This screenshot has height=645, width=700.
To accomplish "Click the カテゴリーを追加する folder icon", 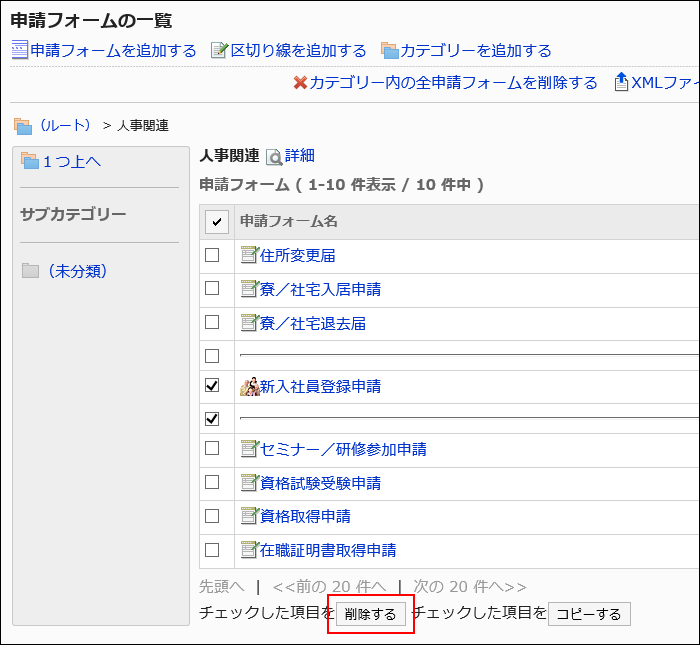I will click(389, 50).
